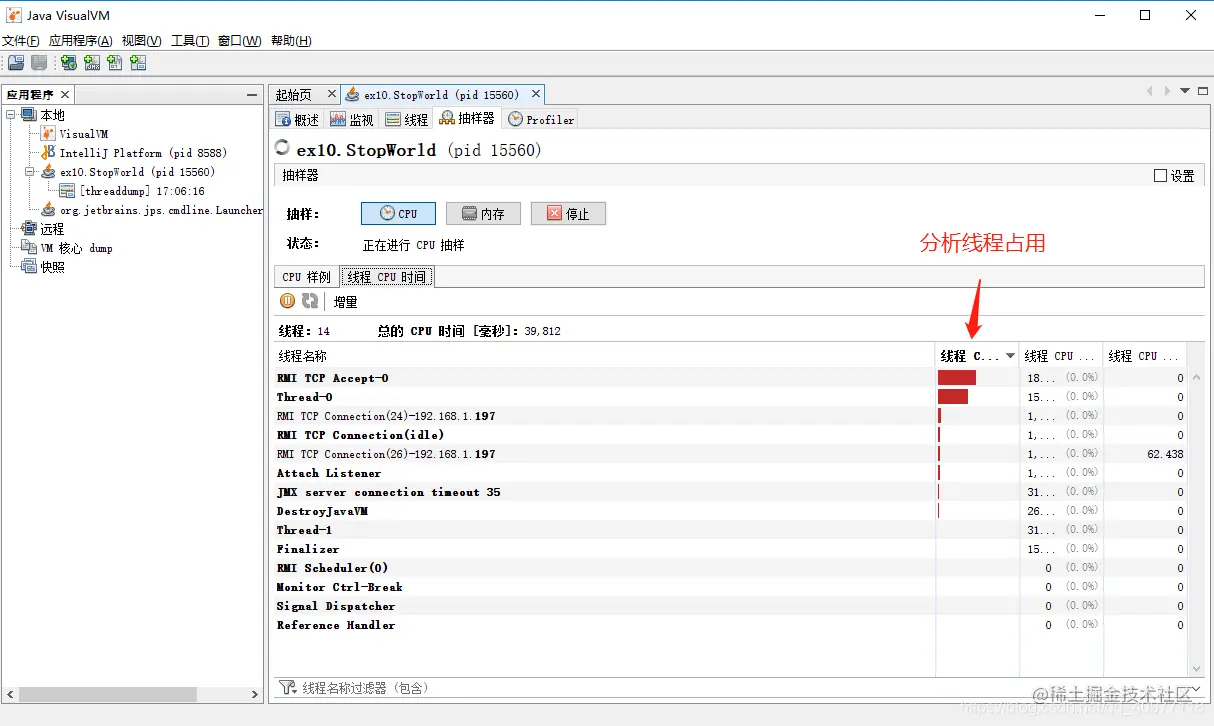Click the 内存 memory sampling button
The image size is (1214, 726).
pyautogui.click(x=483, y=214)
